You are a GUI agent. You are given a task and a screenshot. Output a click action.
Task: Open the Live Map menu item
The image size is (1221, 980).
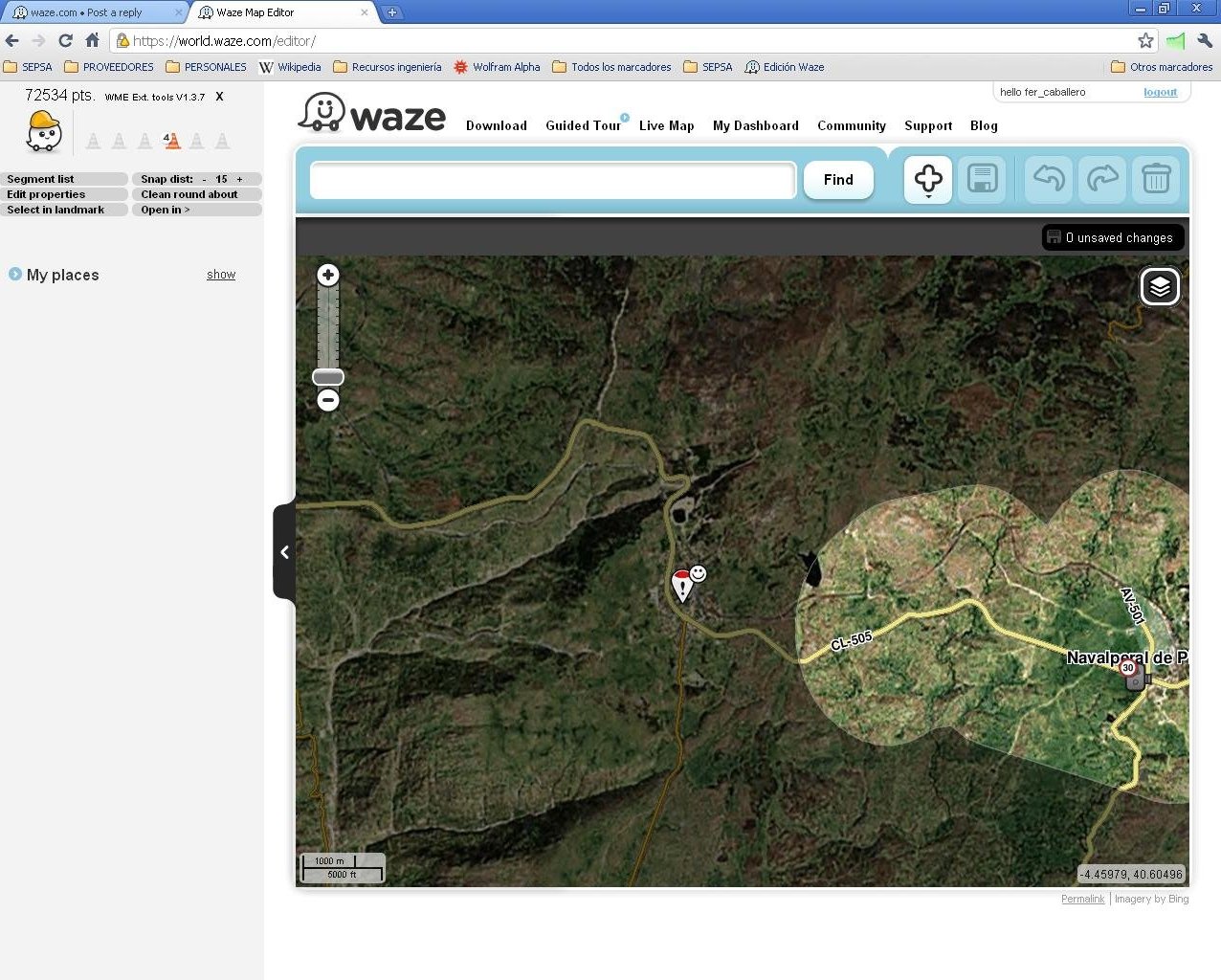tap(666, 125)
